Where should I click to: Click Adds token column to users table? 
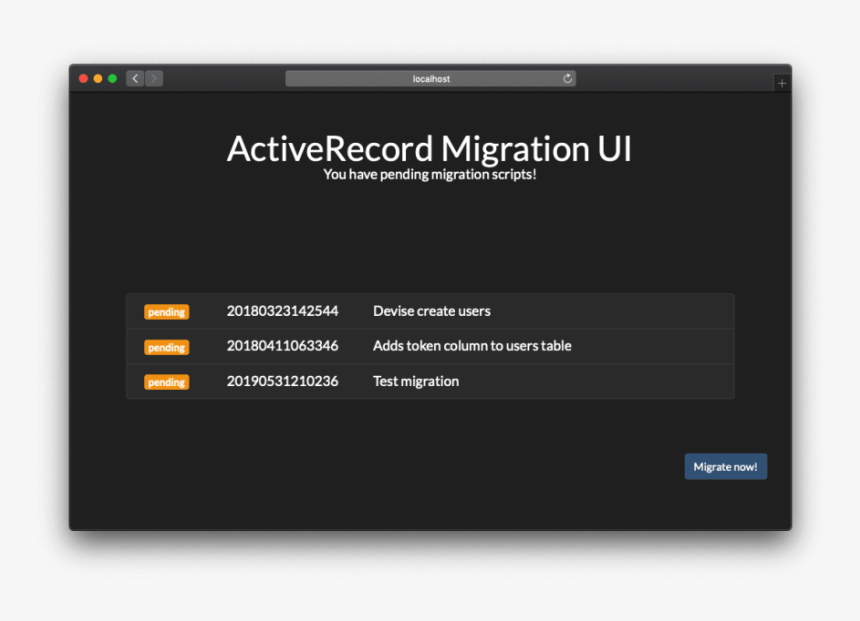click(x=472, y=346)
